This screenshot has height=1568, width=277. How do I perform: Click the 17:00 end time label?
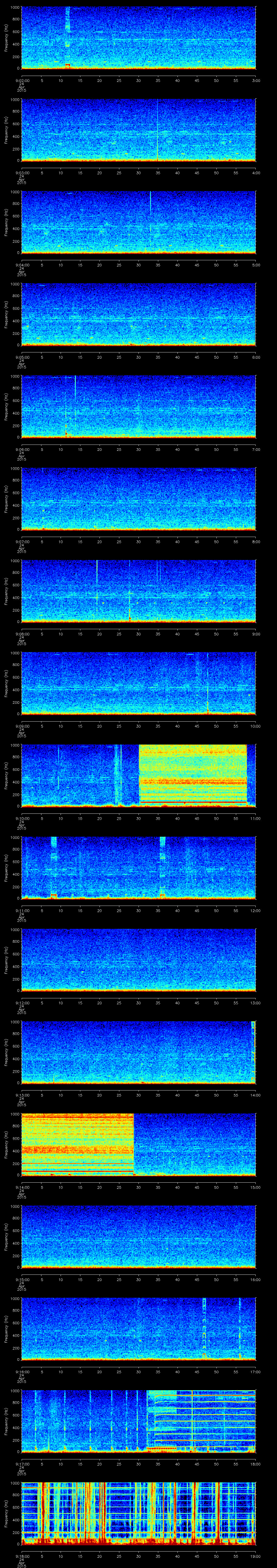(256, 1372)
